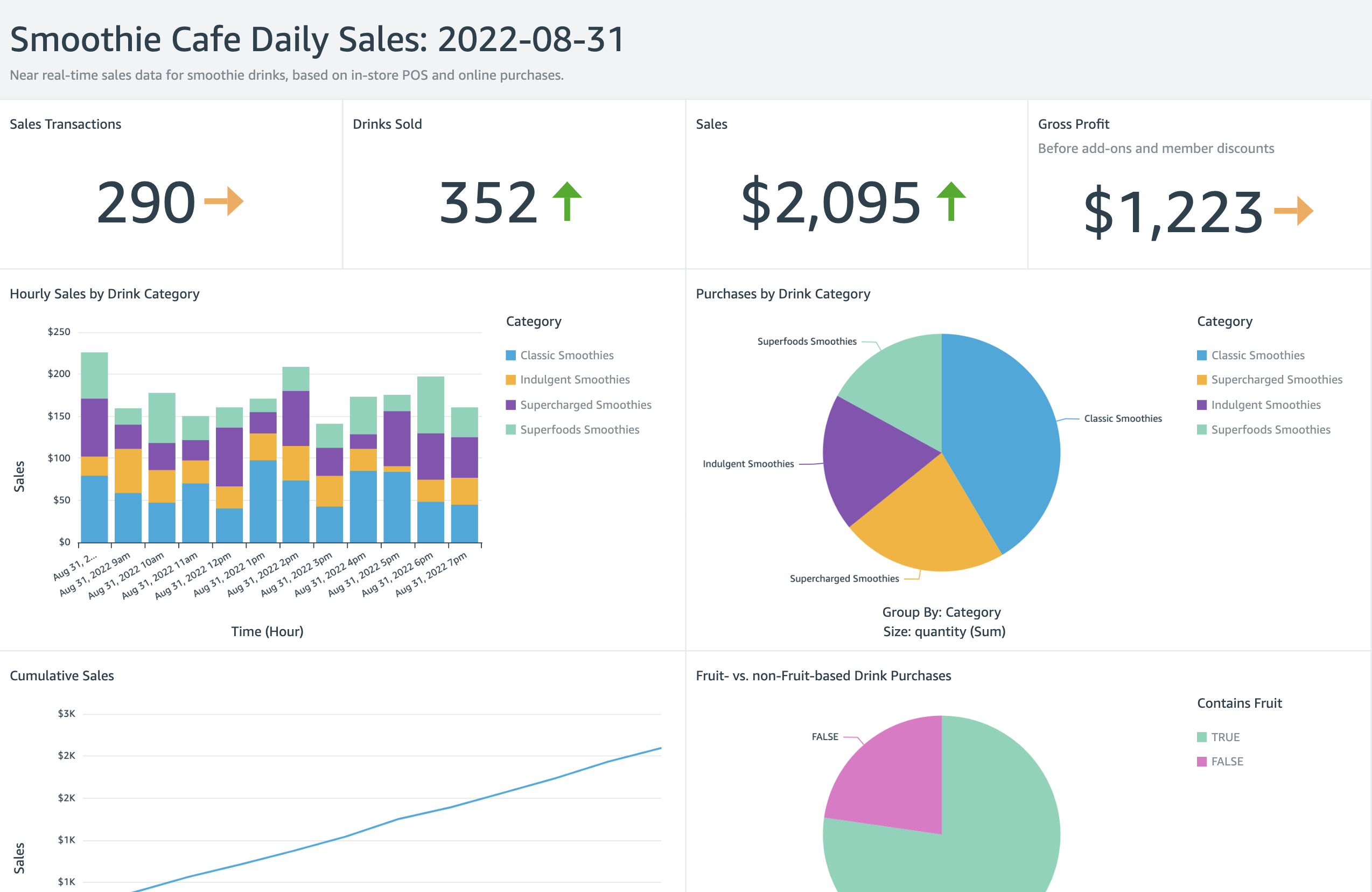The image size is (1372, 892).
Task: Click the Sales Transactions card title
Action: point(65,124)
